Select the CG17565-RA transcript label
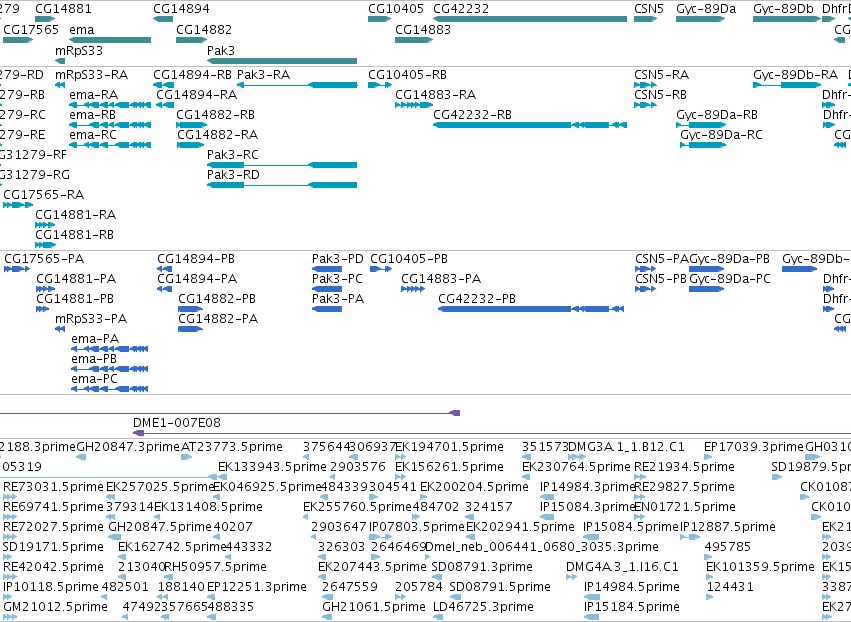The image size is (851, 622). pos(43,194)
